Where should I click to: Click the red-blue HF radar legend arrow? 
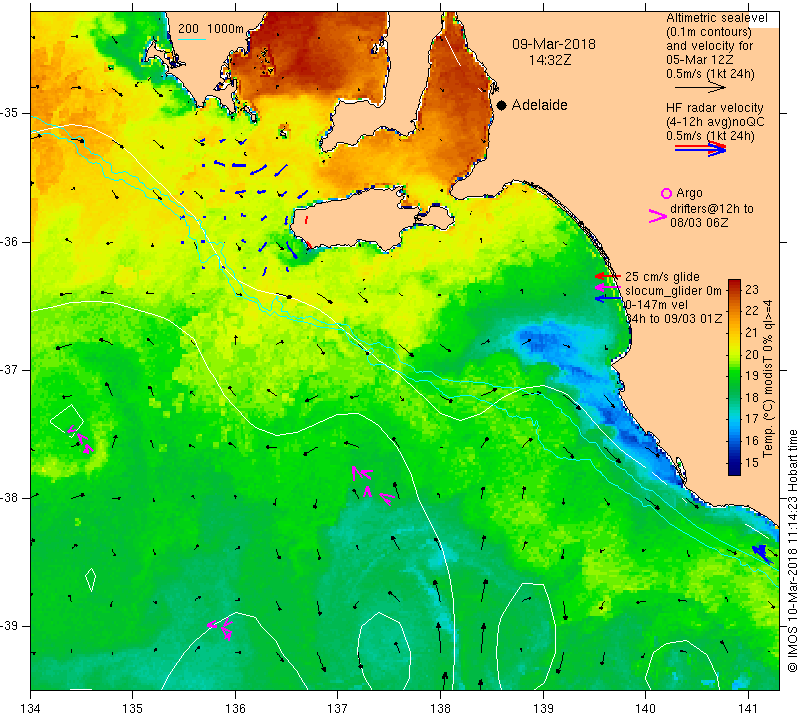click(x=700, y=149)
